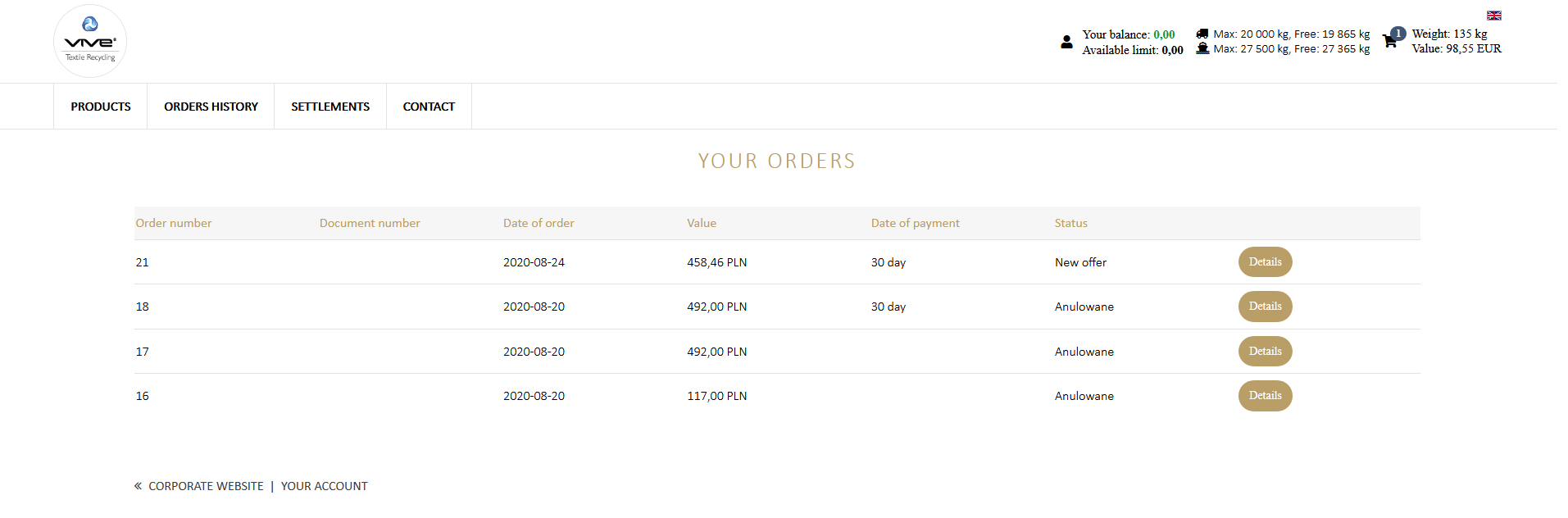Click the cart item count badge
This screenshot has height=518, width=1568.
coord(1398,34)
